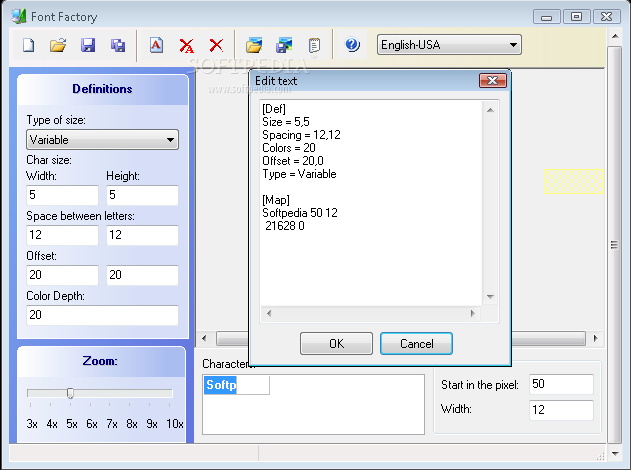Click the Char size Width field
This screenshot has height=470, width=631.
[62, 195]
